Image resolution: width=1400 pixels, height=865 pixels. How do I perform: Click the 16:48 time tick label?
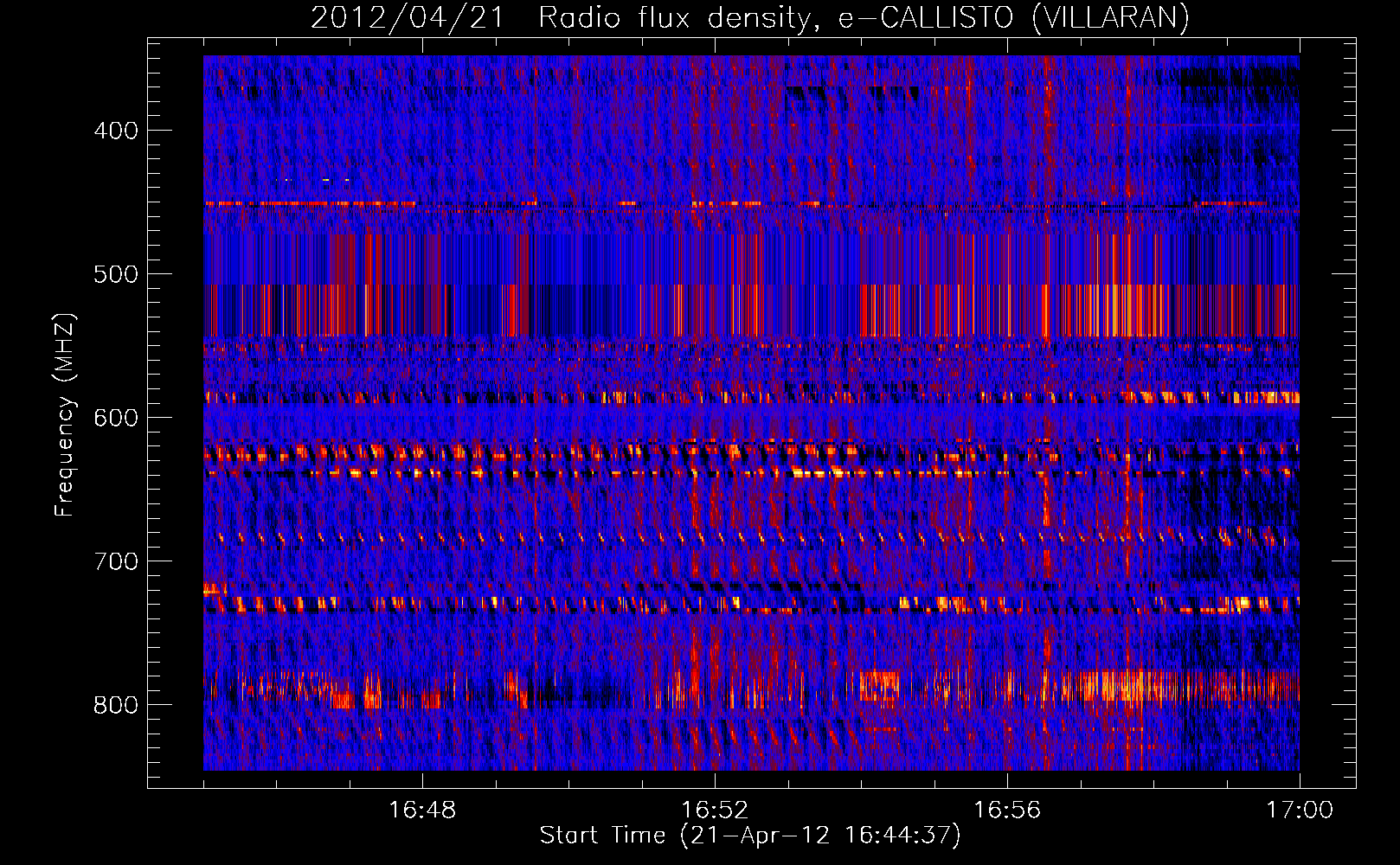click(x=422, y=811)
